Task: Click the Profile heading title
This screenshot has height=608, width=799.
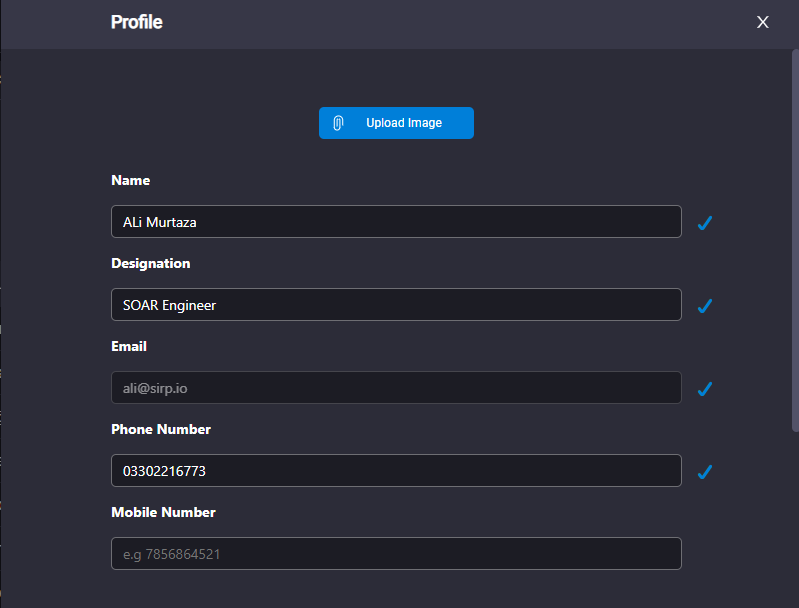Action: coord(137,22)
